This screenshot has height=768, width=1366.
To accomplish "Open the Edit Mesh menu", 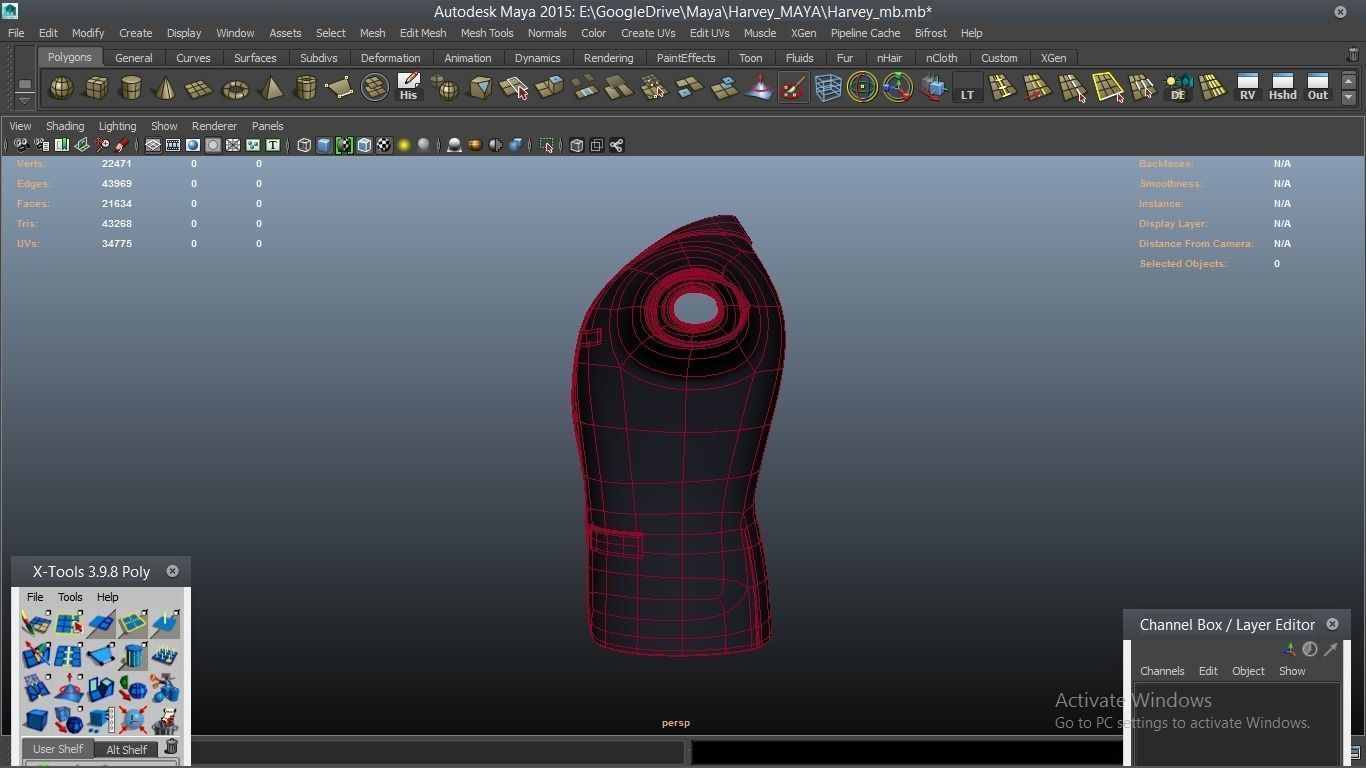I will click(423, 33).
